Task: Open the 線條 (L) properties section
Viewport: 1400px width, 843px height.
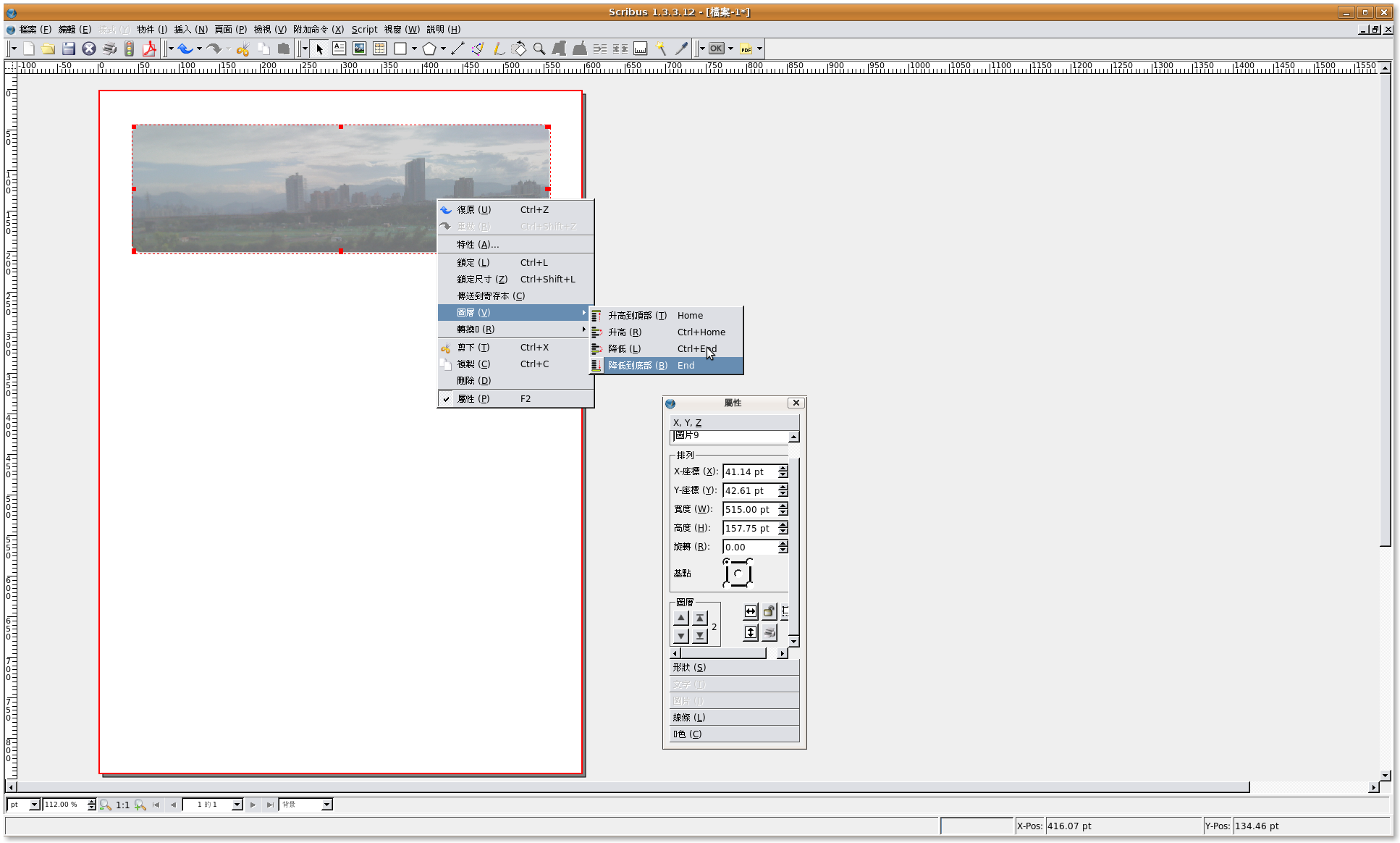Action: point(734,717)
